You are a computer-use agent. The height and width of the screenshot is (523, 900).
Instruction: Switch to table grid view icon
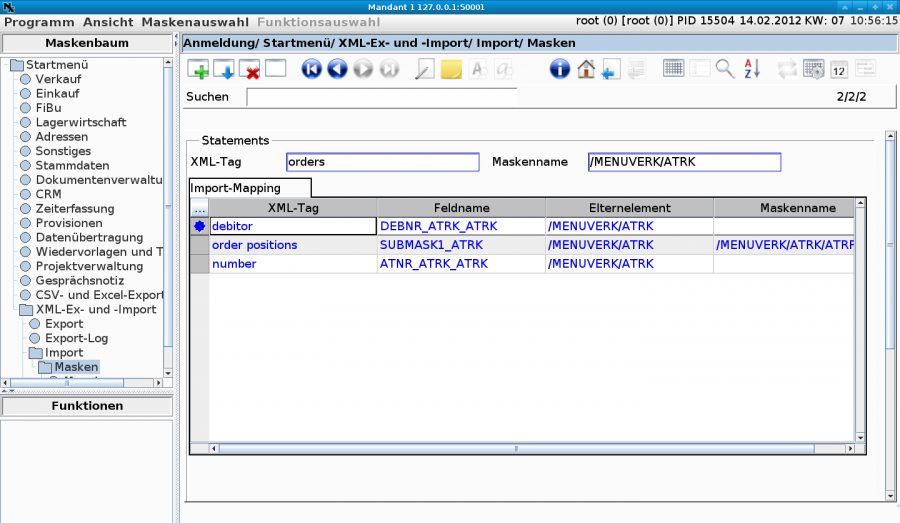point(673,68)
